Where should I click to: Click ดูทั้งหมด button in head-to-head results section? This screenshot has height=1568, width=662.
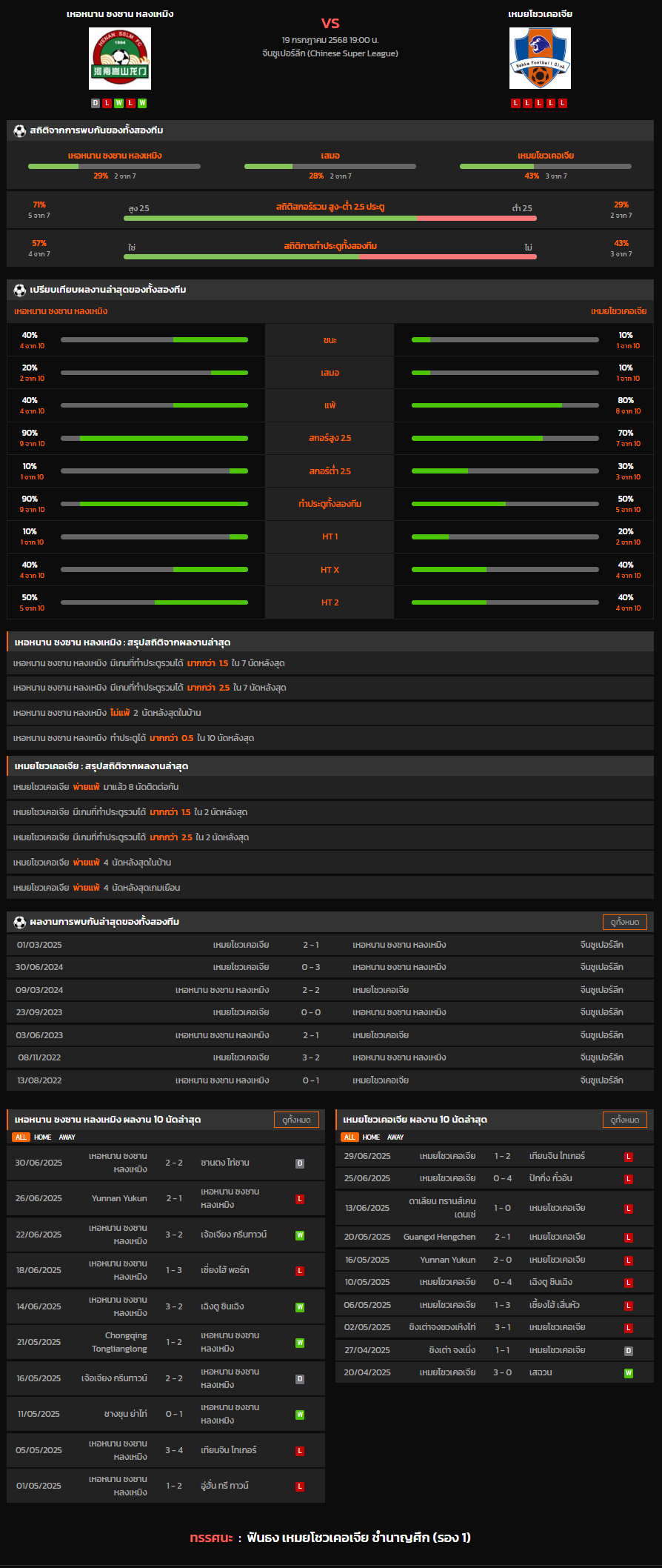tap(625, 922)
